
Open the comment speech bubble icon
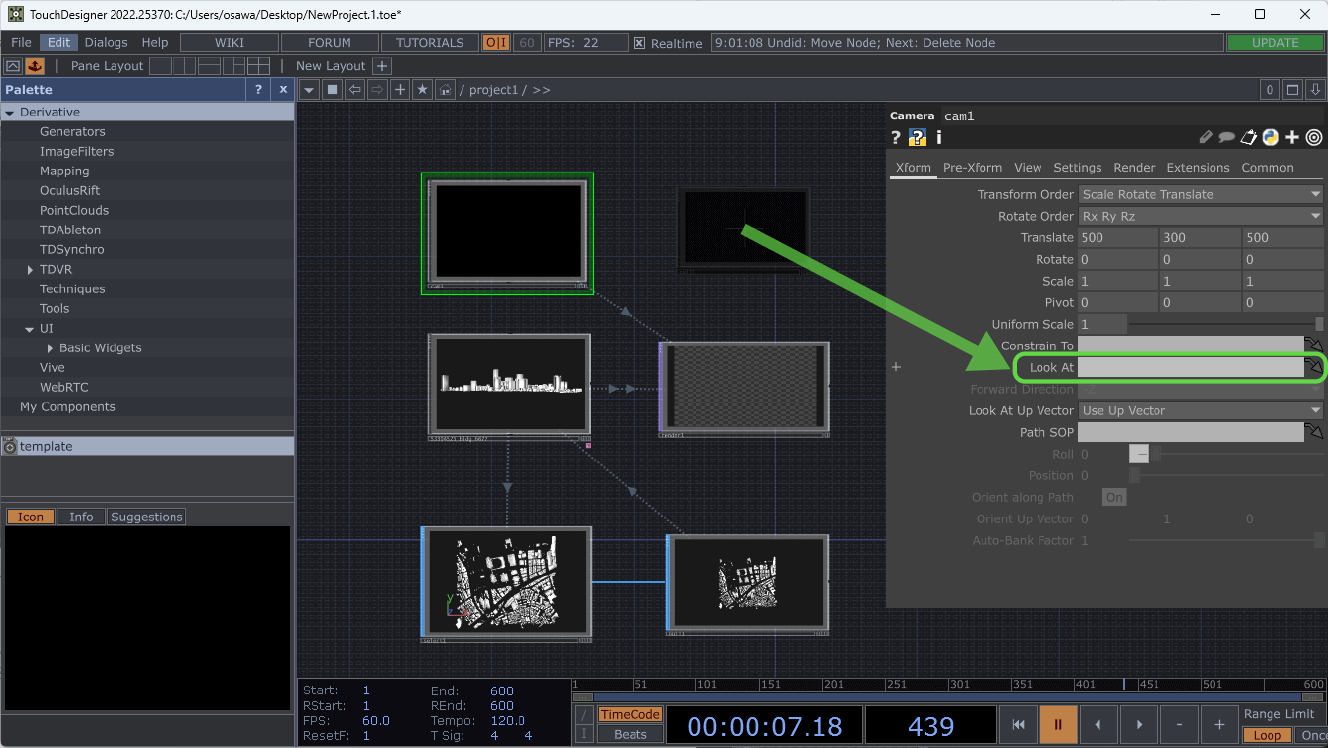pyautogui.click(x=1227, y=138)
